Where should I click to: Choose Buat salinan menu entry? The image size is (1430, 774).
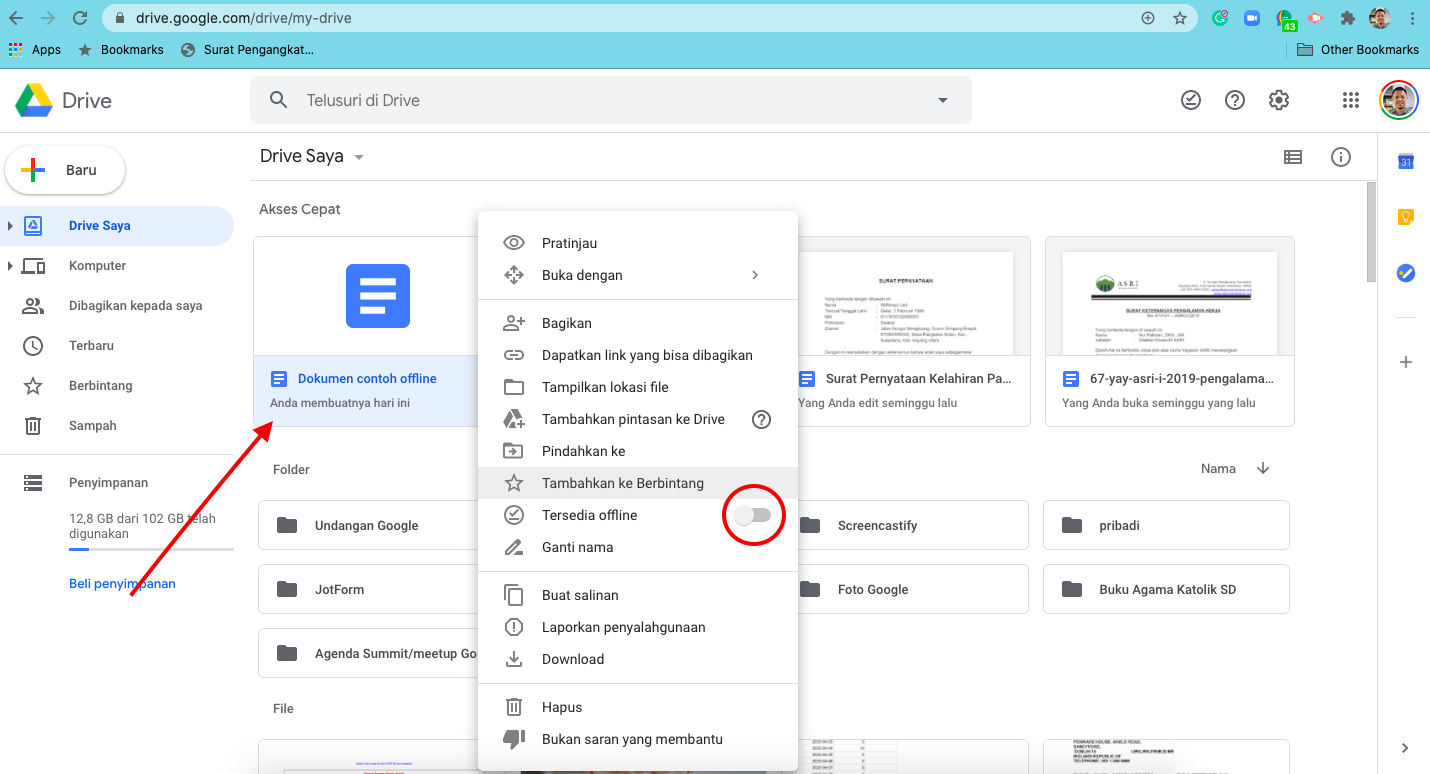click(x=638, y=595)
